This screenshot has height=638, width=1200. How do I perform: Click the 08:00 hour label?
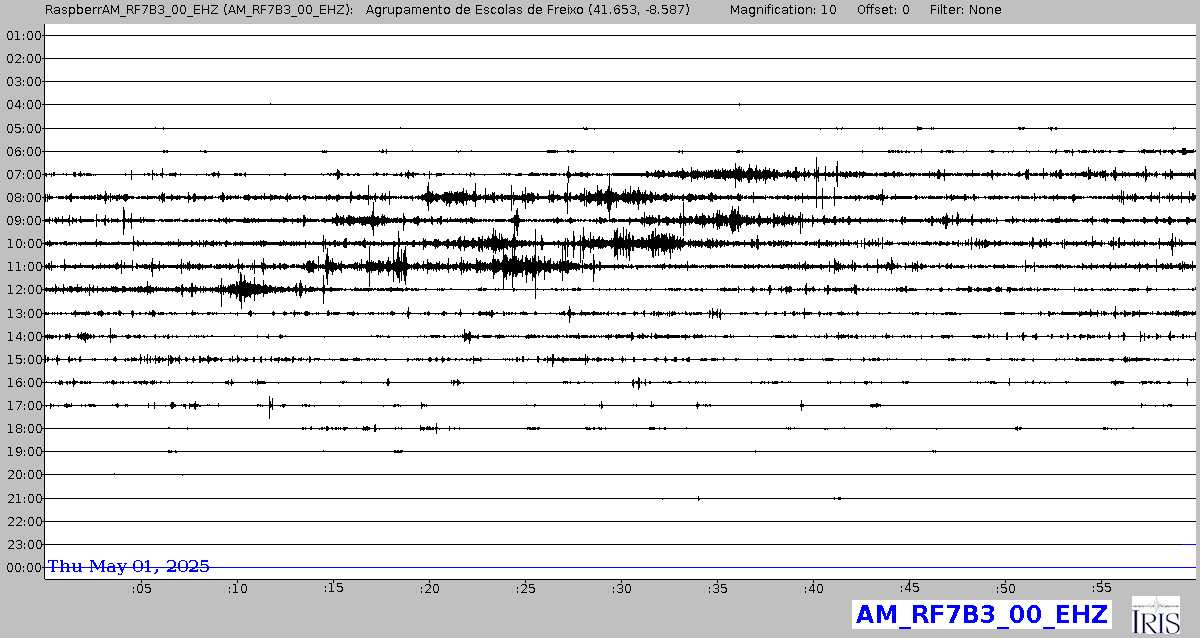coord(24,197)
